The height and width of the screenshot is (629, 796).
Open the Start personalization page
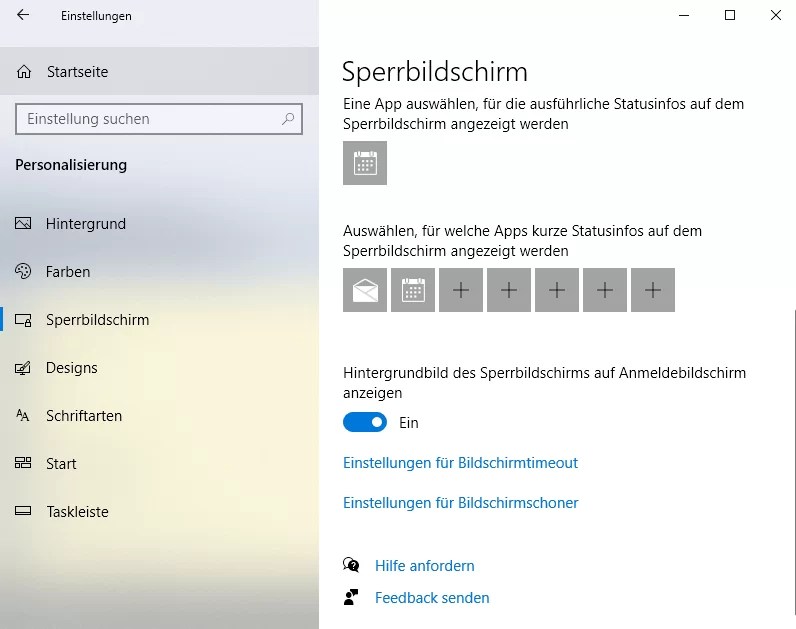(x=159, y=464)
